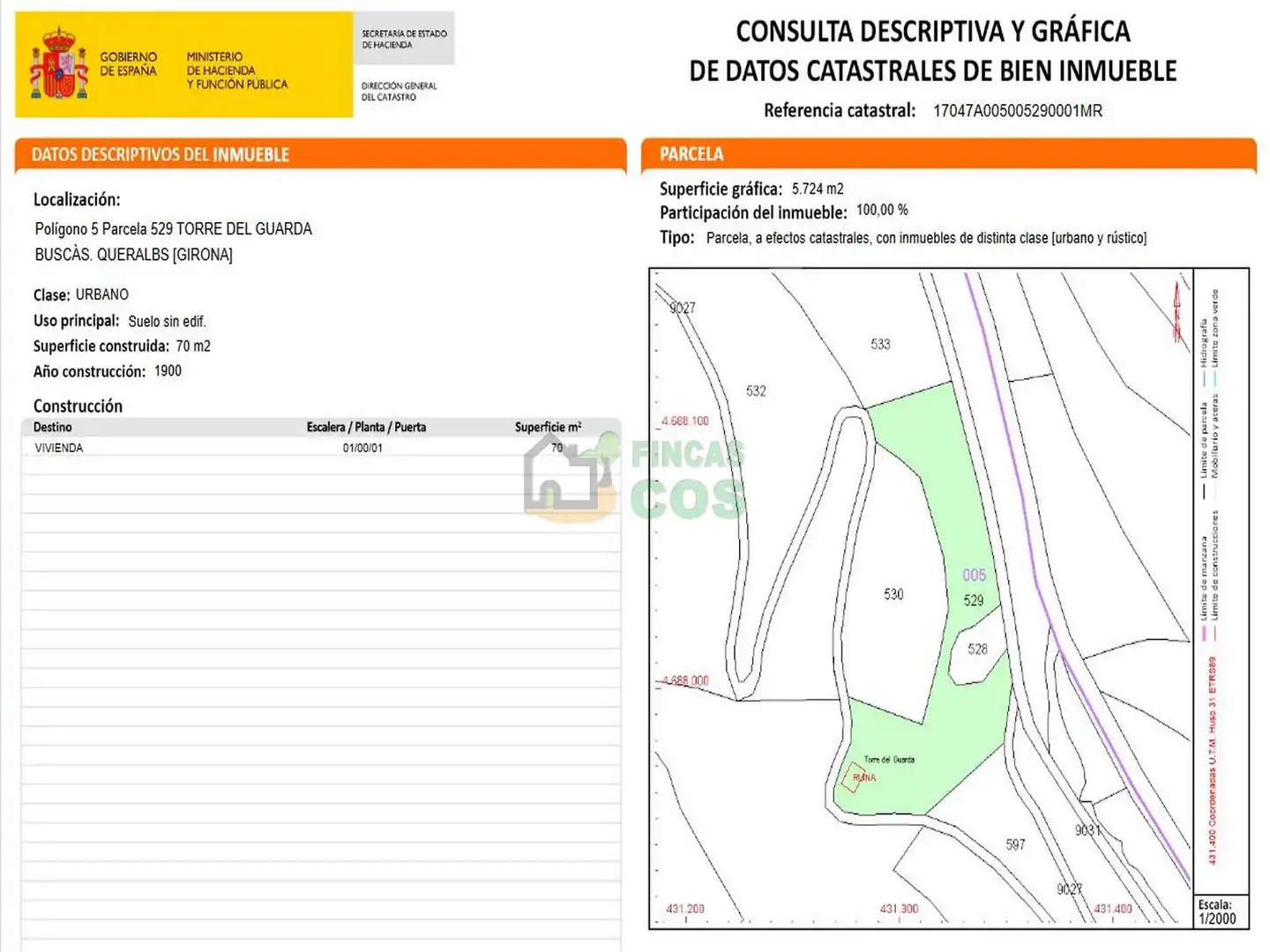Screen dimensions: 1270x952
Task: Click parcel number 533 on map
Action: pyautogui.click(x=880, y=345)
